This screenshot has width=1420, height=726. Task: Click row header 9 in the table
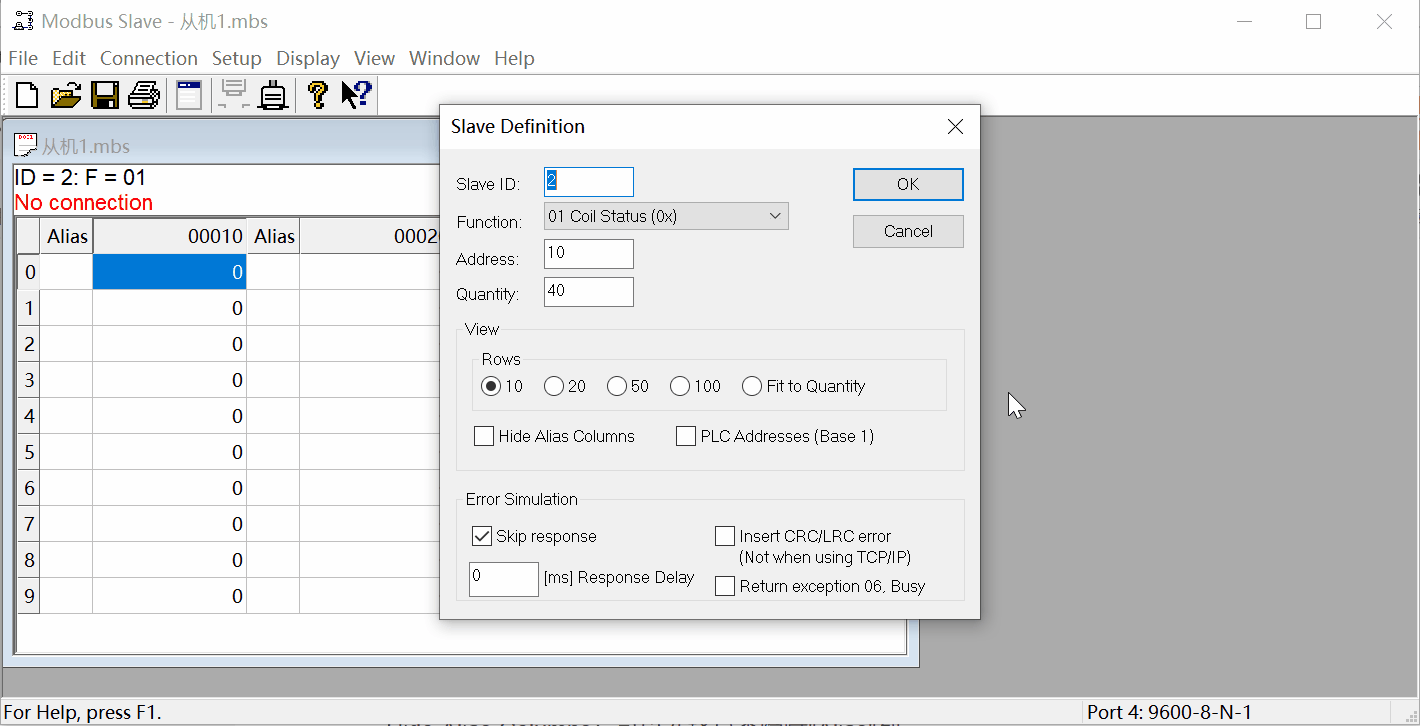point(29,596)
